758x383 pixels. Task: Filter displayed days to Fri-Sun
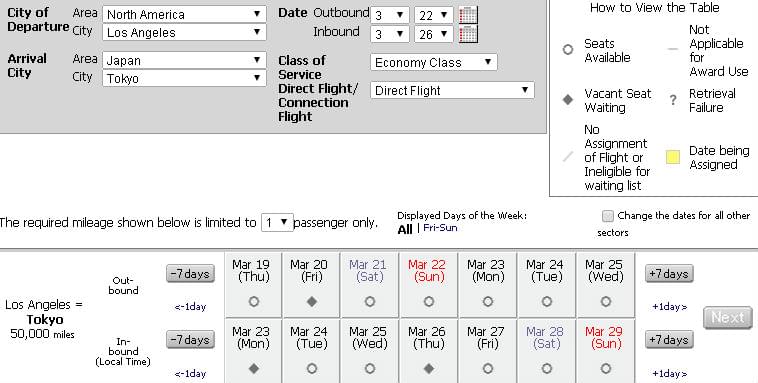click(x=440, y=228)
